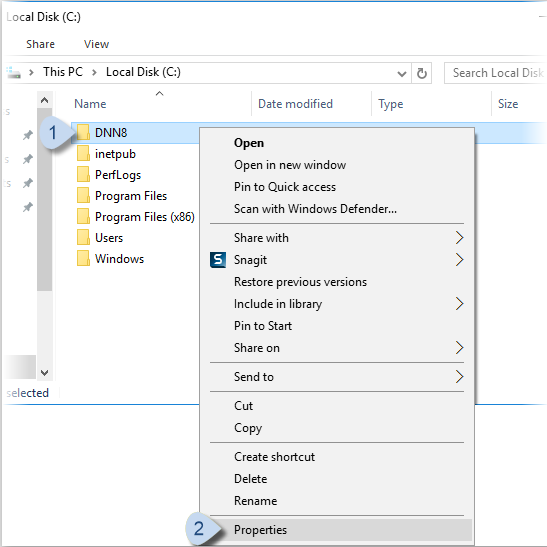Image resolution: width=547 pixels, height=547 pixels.
Task: Click This PC in the breadcrumb path
Action: [x=63, y=72]
